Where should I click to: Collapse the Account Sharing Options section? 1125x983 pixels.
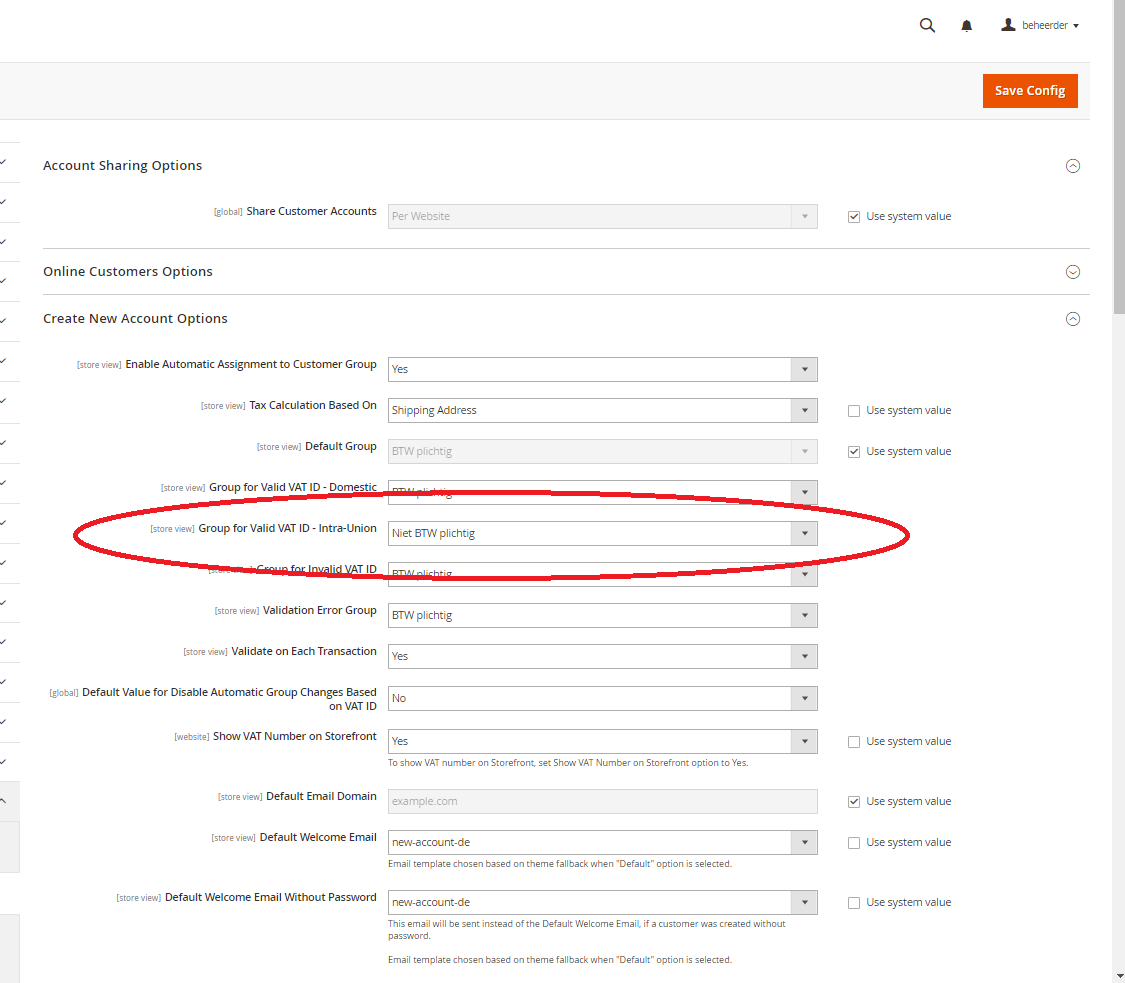(1074, 166)
